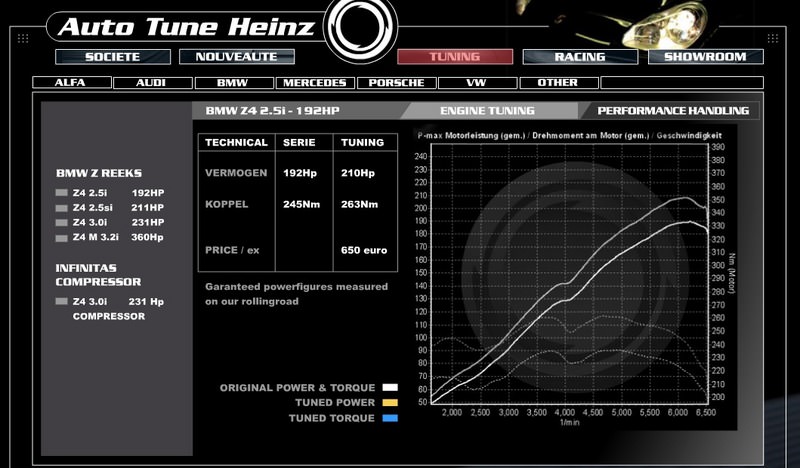800x468 pixels.
Task: Open the SHOWROOM section
Action: [706, 57]
